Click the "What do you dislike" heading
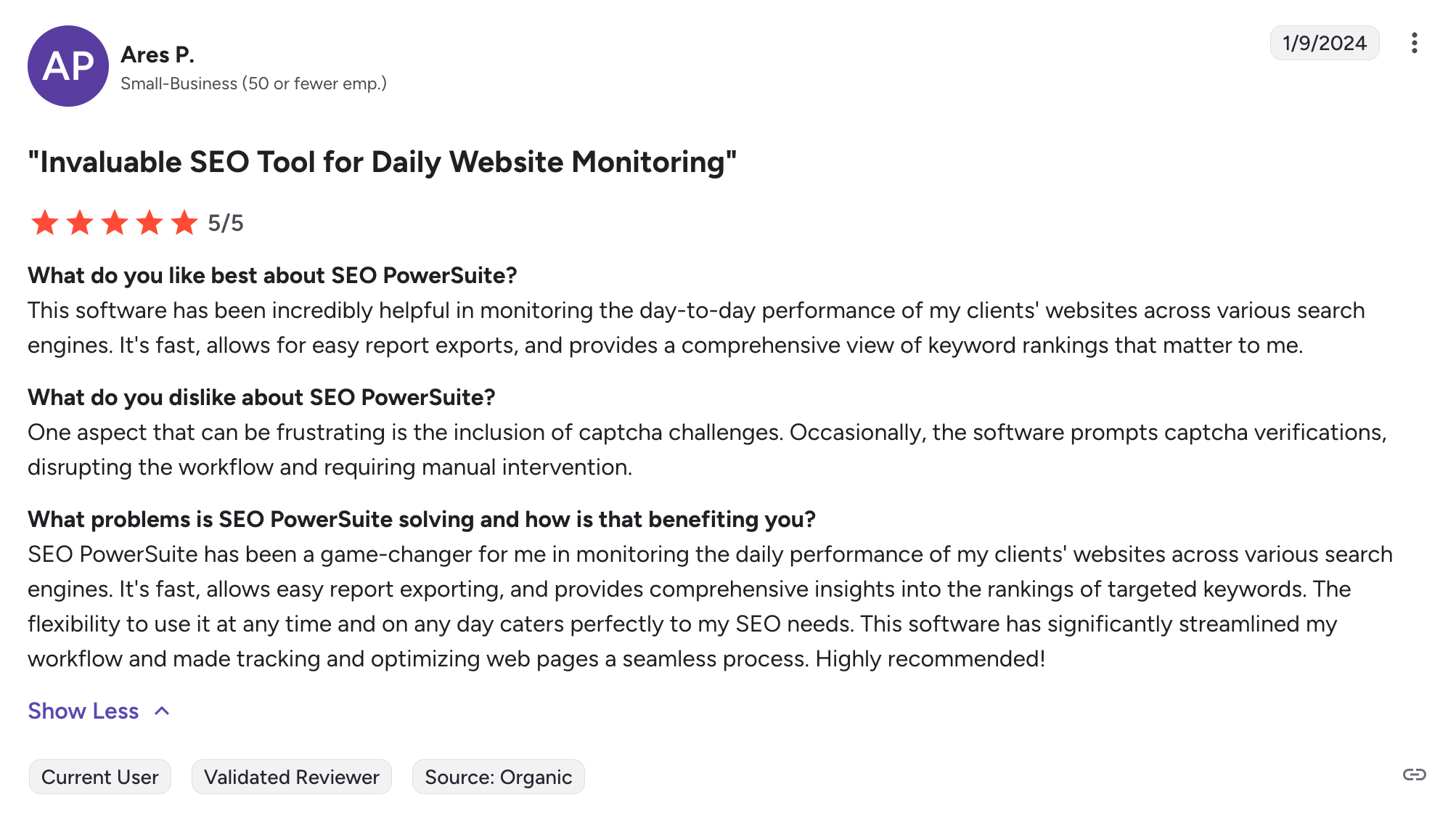This screenshot has height=813, width=1456. (261, 397)
